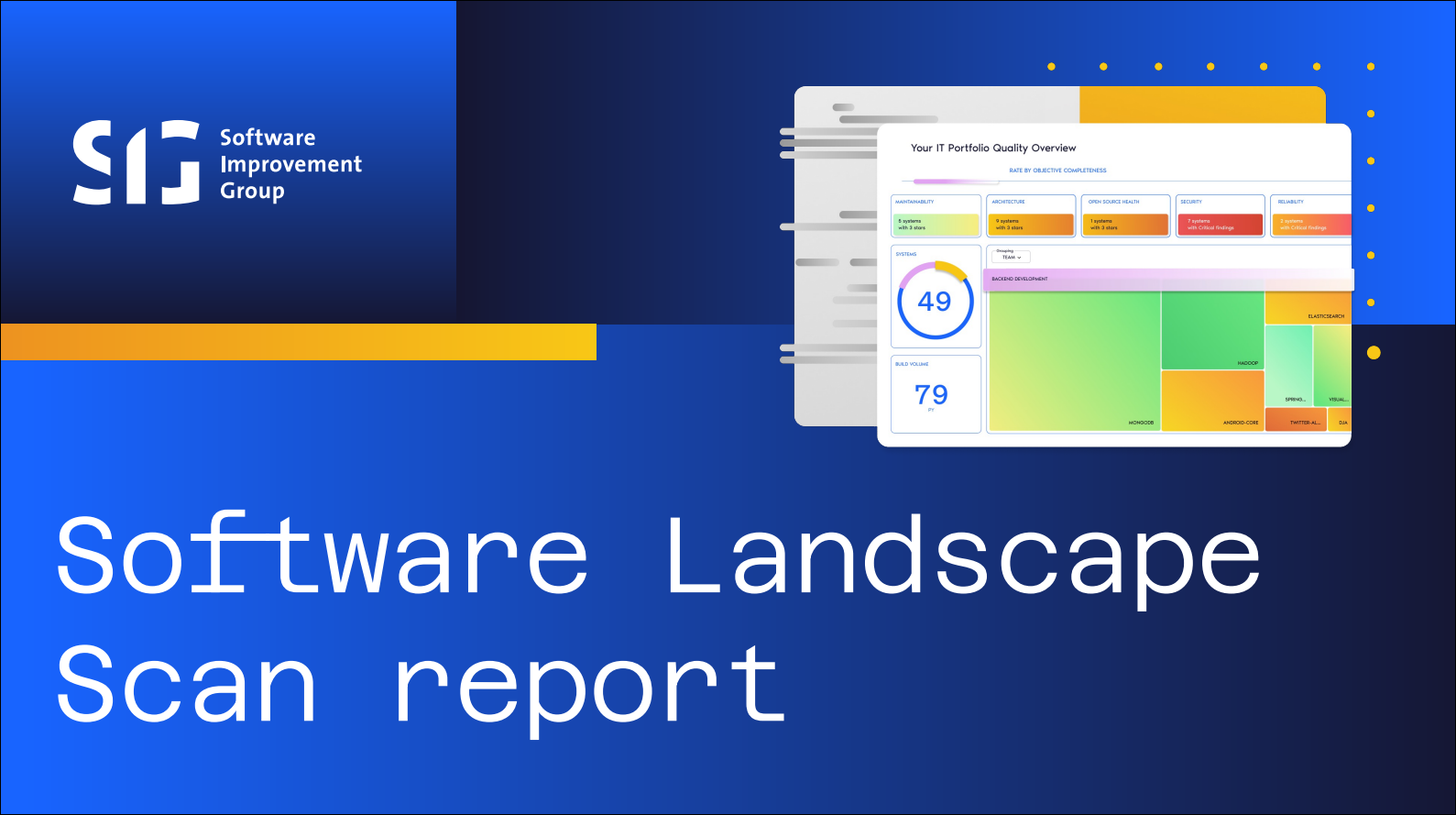Open the Reliability rating card
Screen dimensions: 1456x815
coord(1310,216)
